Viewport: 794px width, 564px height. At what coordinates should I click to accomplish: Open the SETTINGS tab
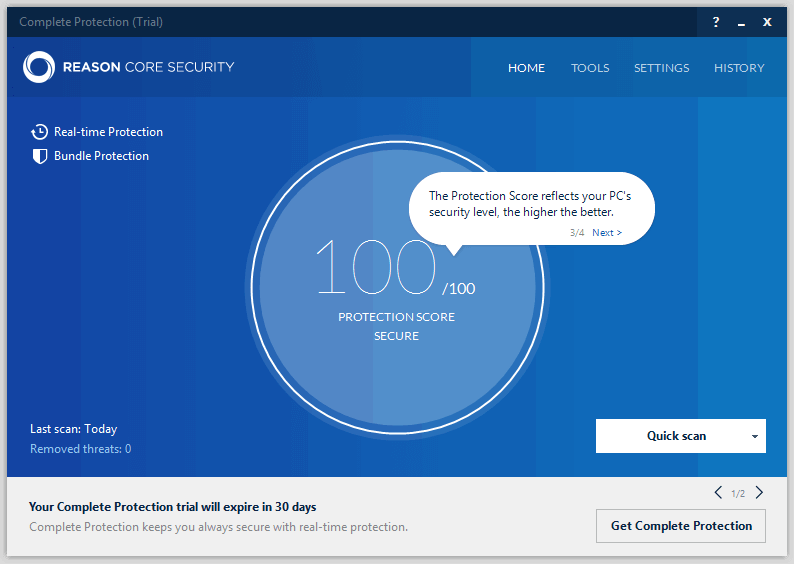(x=661, y=68)
